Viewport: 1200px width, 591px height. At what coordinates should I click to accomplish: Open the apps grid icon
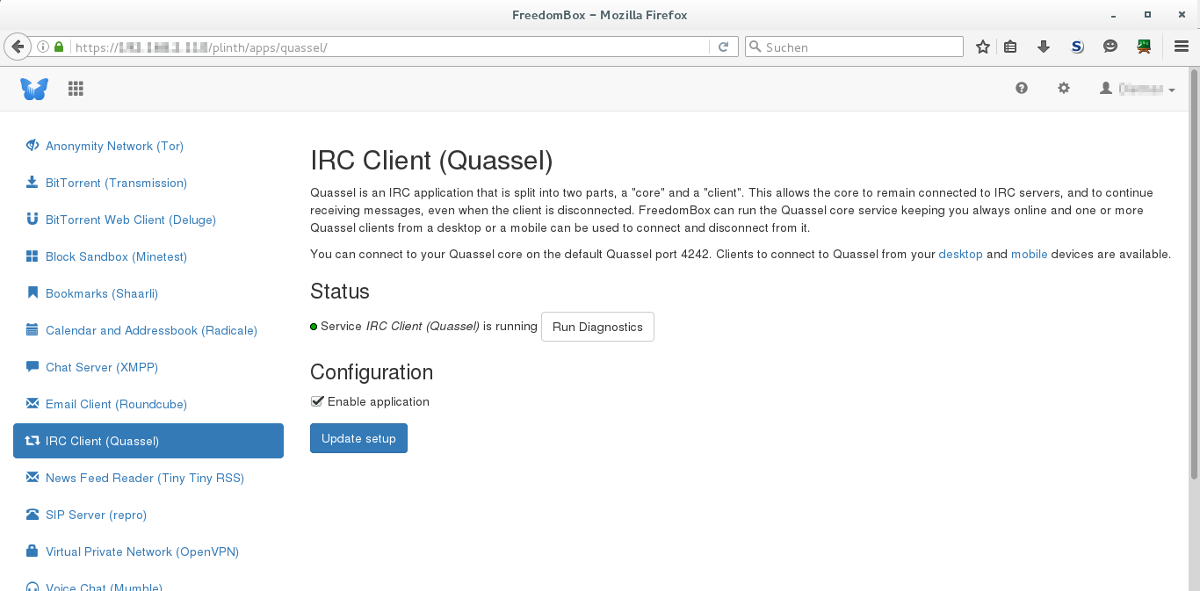click(75, 89)
